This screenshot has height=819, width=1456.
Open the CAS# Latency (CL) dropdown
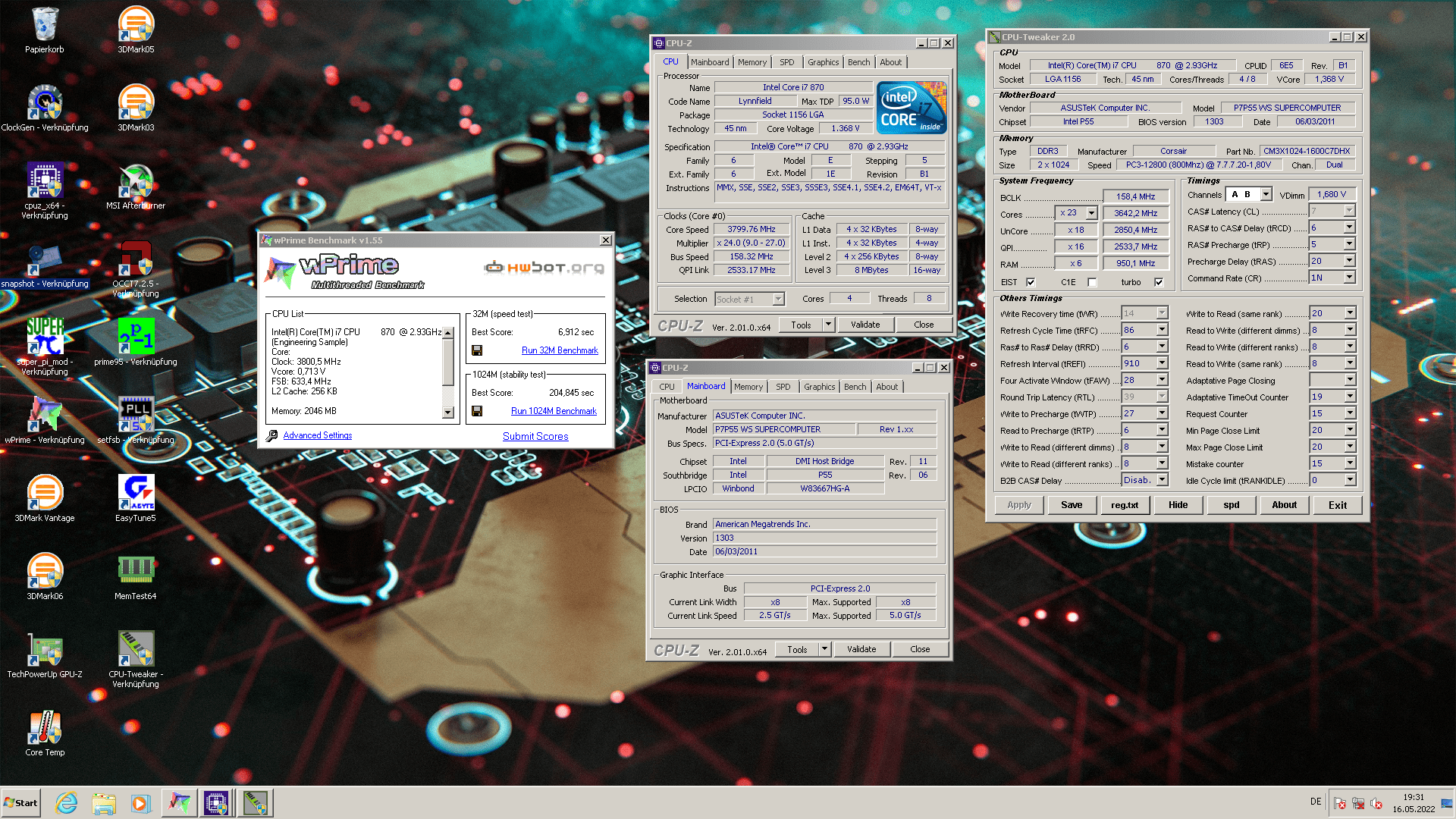(x=1349, y=212)
